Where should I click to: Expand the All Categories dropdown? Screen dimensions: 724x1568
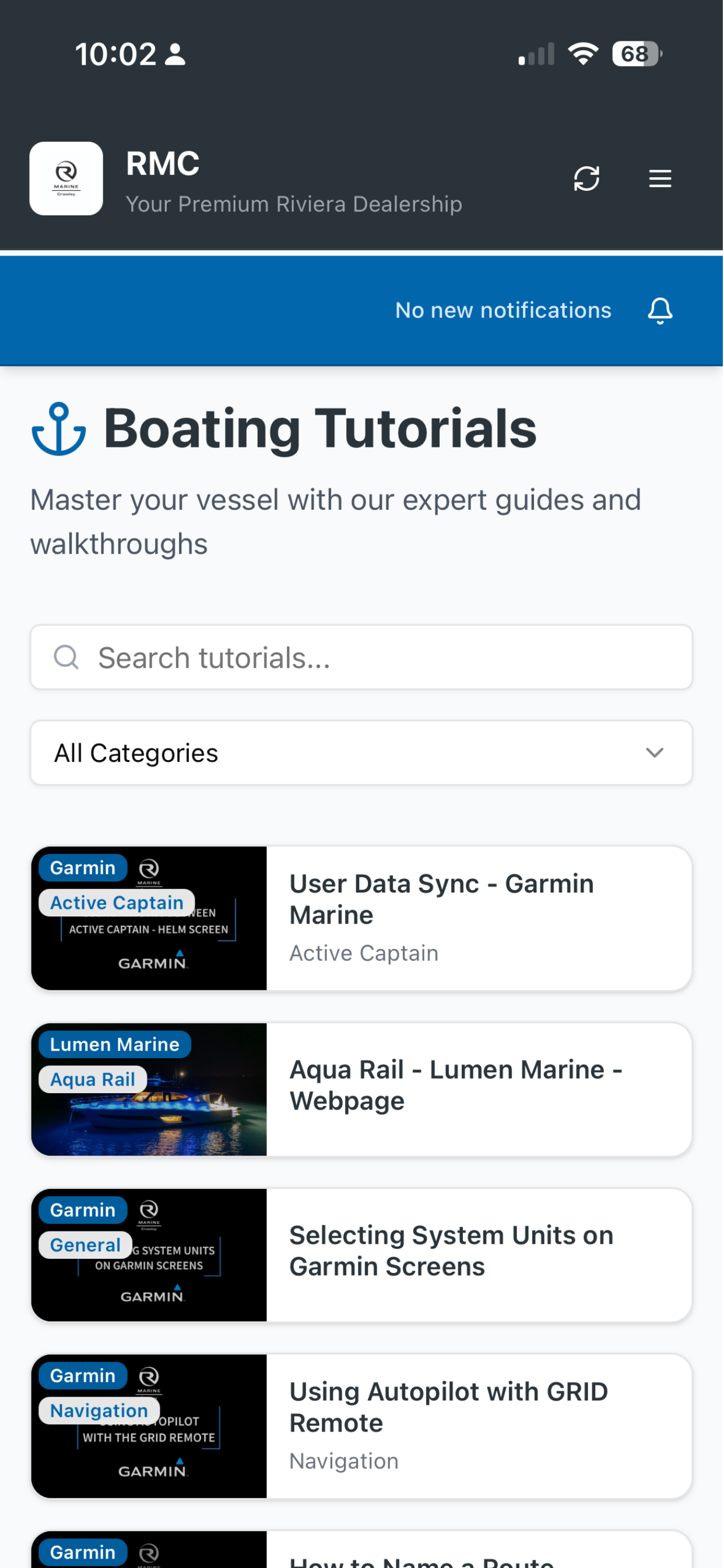pyautogui.click(x=362, y=754)
